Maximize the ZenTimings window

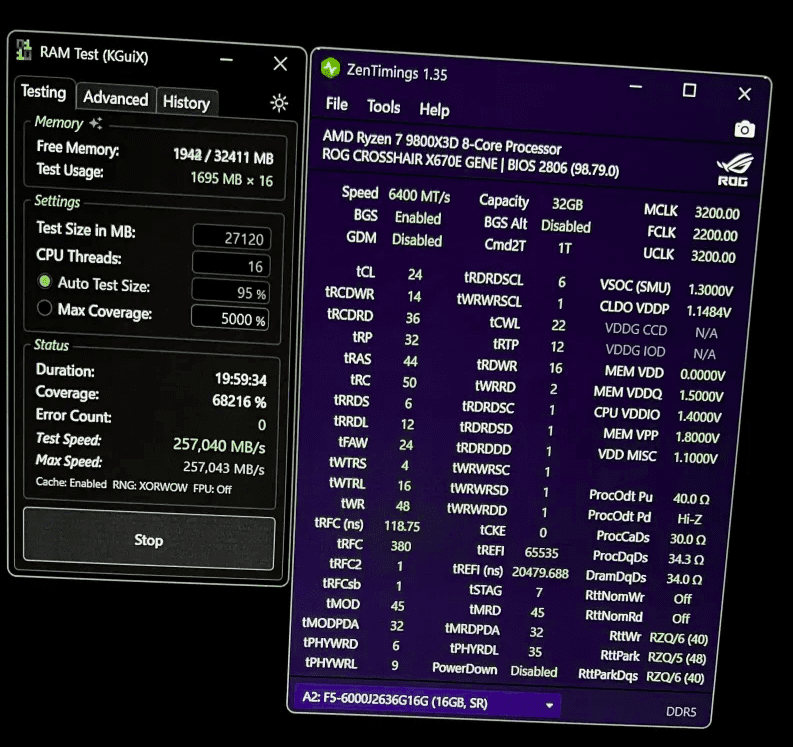[689, 91]
